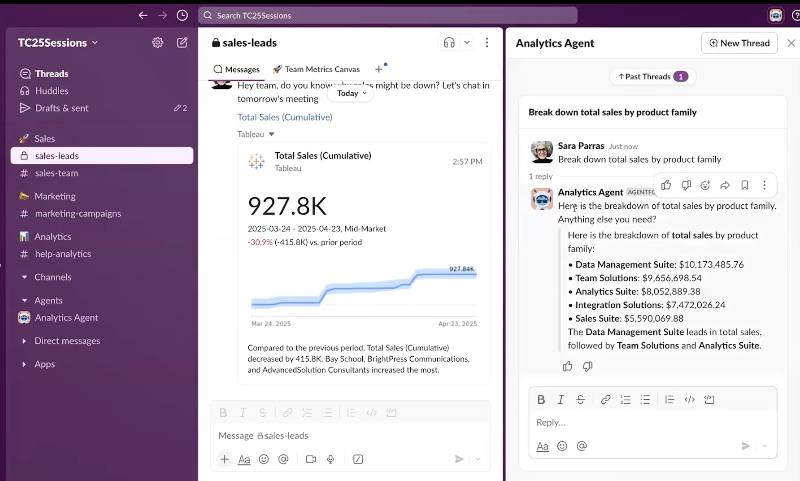Viewport: 800px width, 481px height.
Task: Bookmark the Analytics Agent message
Action: (745, 185)
